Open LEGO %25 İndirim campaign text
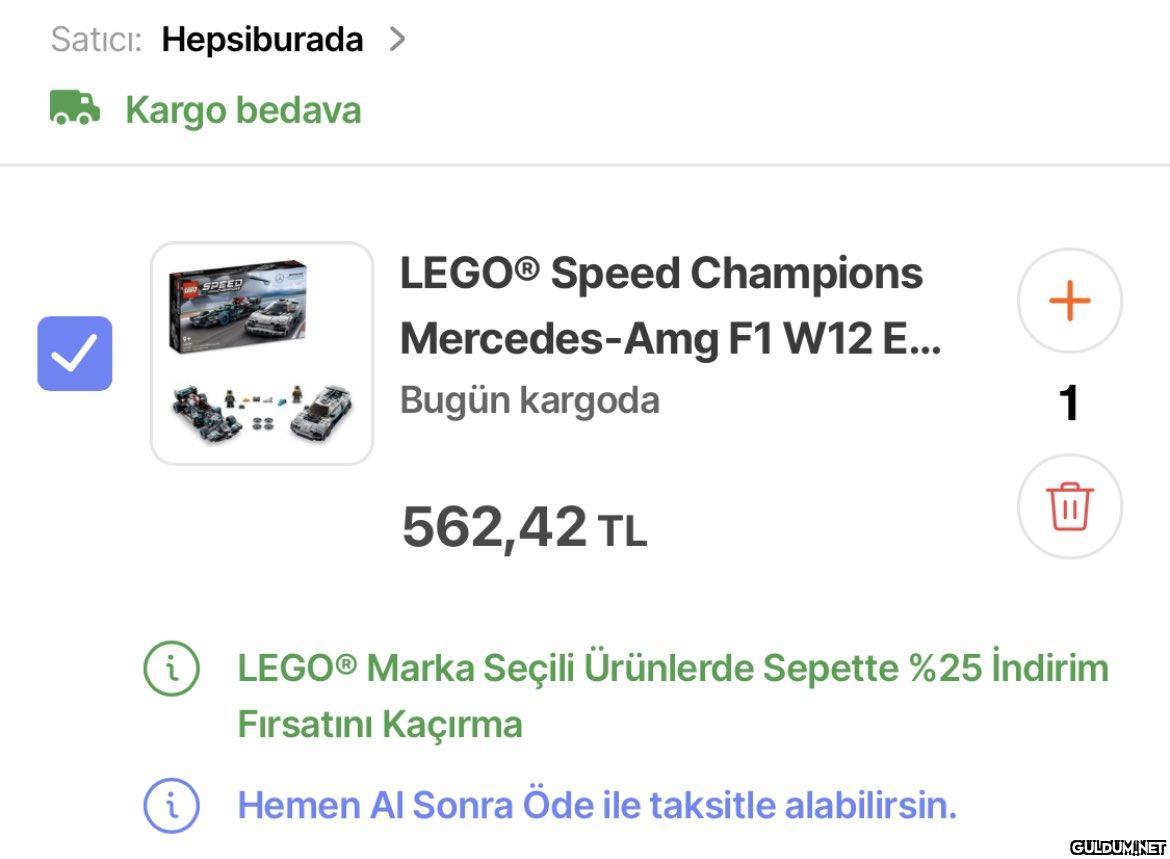Screen dimensions: 1170x859 [x=672, y=694]
